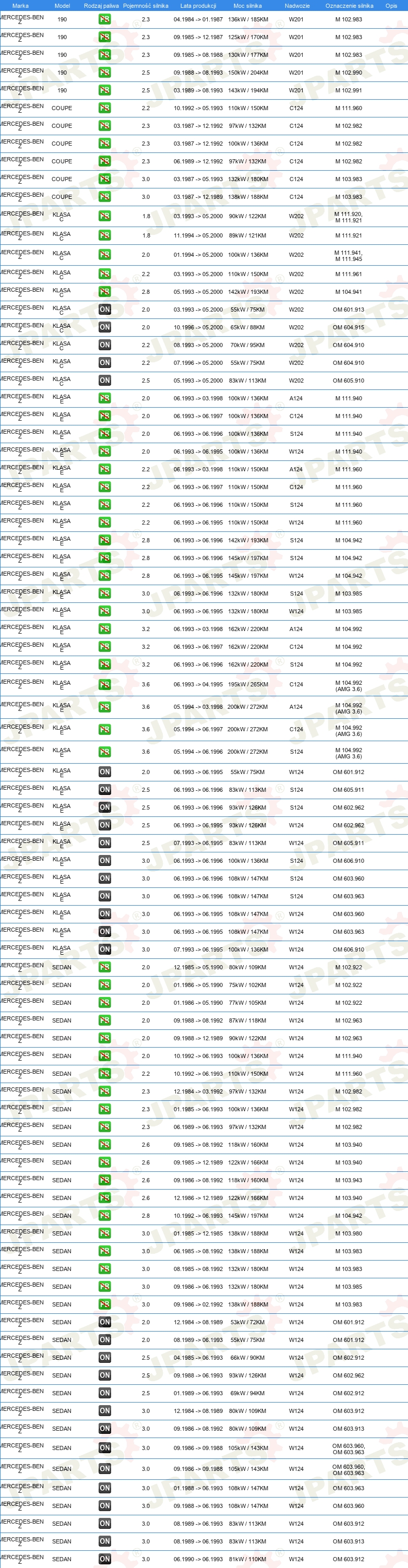
Task: Click the petrol icon in the M 104.941 row
Action: [x=104, y=292]
